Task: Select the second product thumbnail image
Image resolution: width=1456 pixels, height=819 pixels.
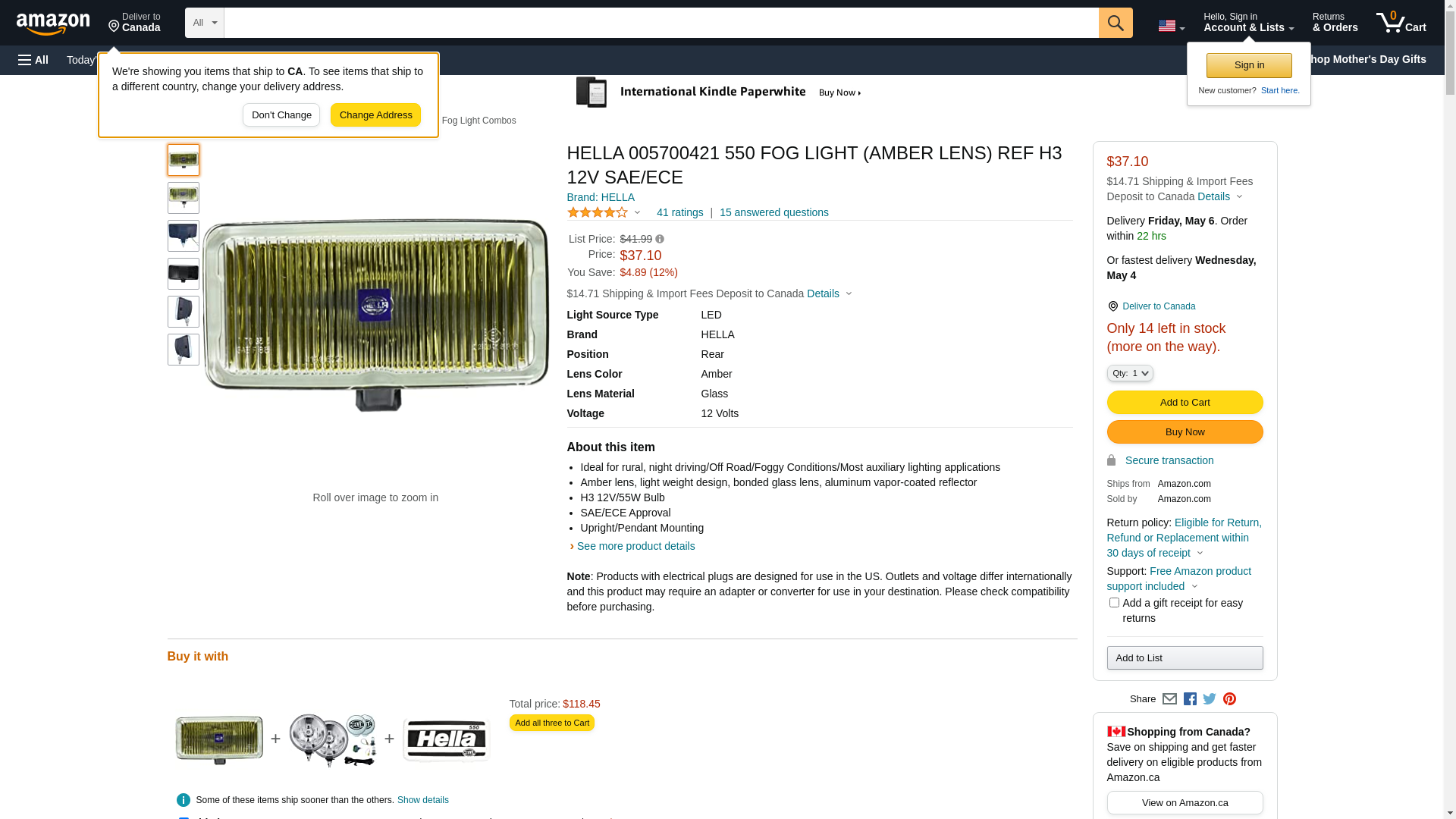Action: click(184, 198)
